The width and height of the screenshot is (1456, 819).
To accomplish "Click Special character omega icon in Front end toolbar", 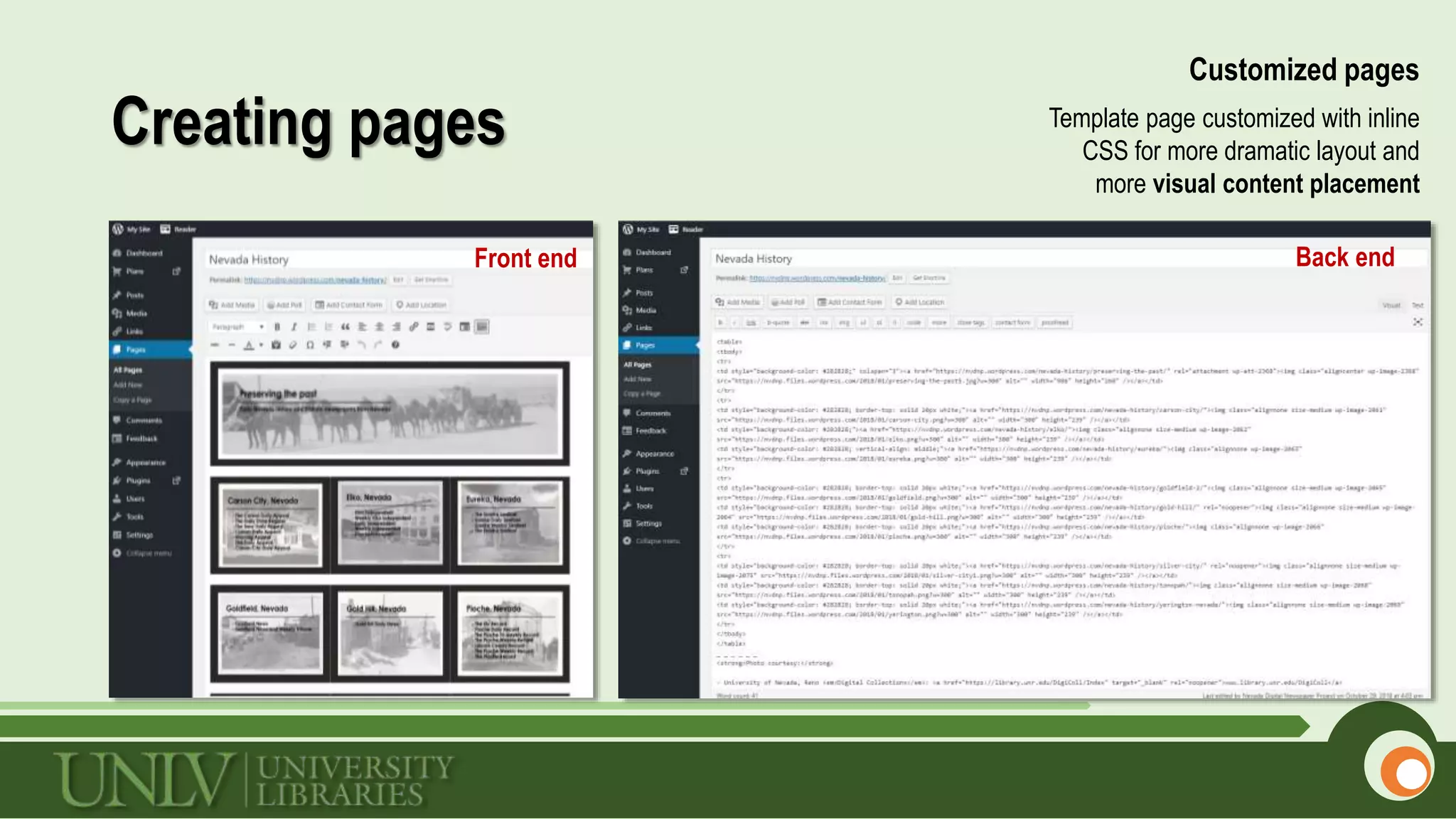I will tap(310, 345).
